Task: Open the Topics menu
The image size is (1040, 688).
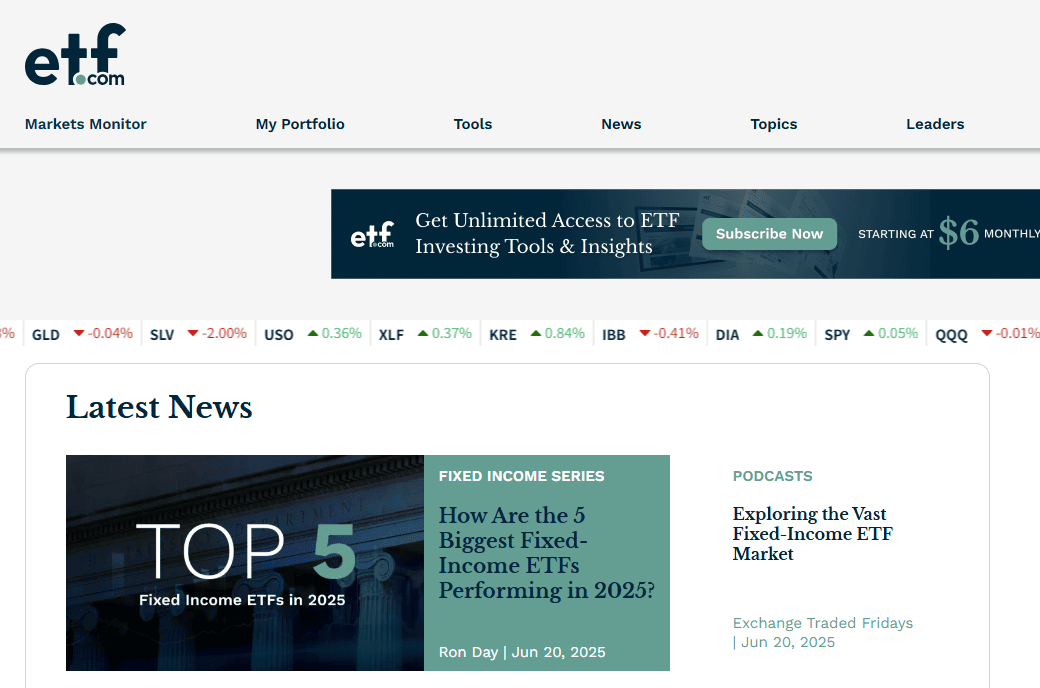Action: click(773, 124)
